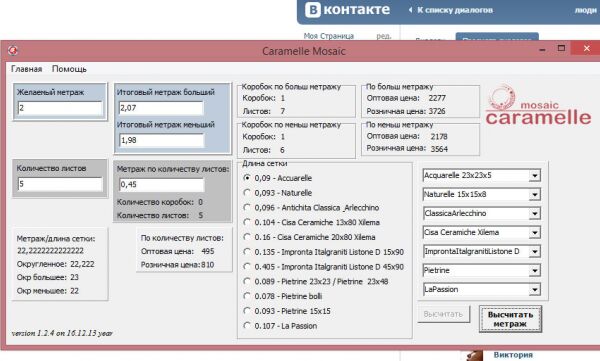Open the Cisa Ceramiche Xilema dropdown
600x361 pixels.
pos(535,232)
